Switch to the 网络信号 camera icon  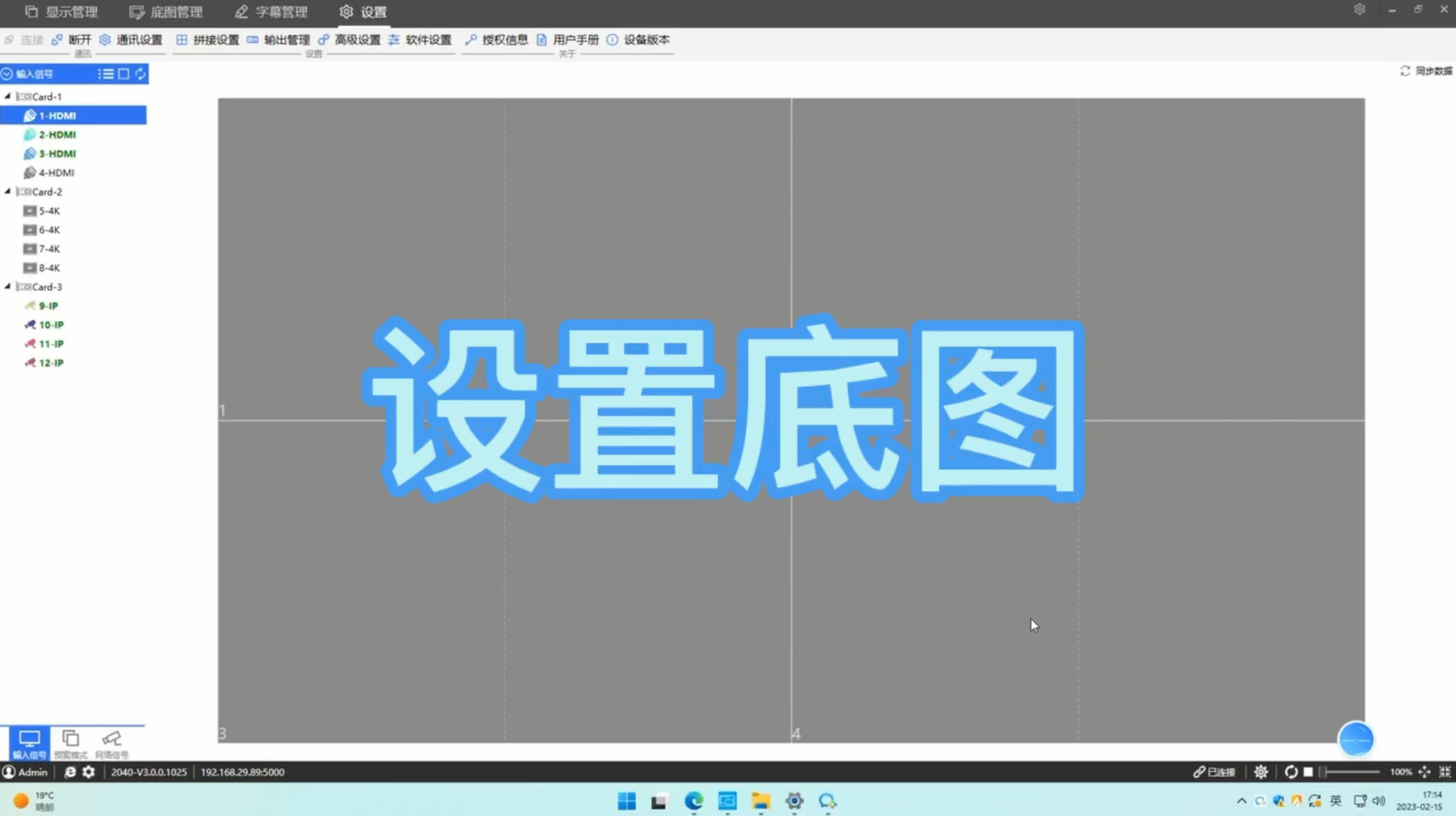click(x=112, y=744)
